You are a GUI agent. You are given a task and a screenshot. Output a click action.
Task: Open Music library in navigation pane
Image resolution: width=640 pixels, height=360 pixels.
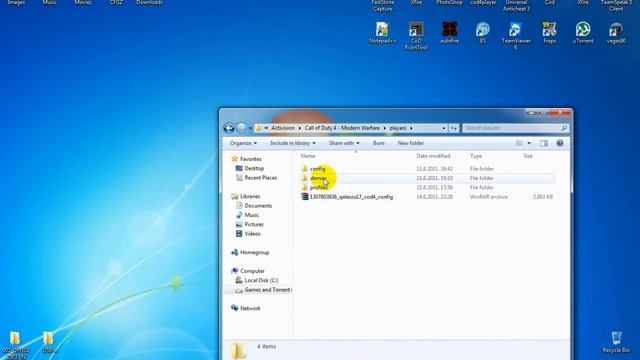[251, 215]
